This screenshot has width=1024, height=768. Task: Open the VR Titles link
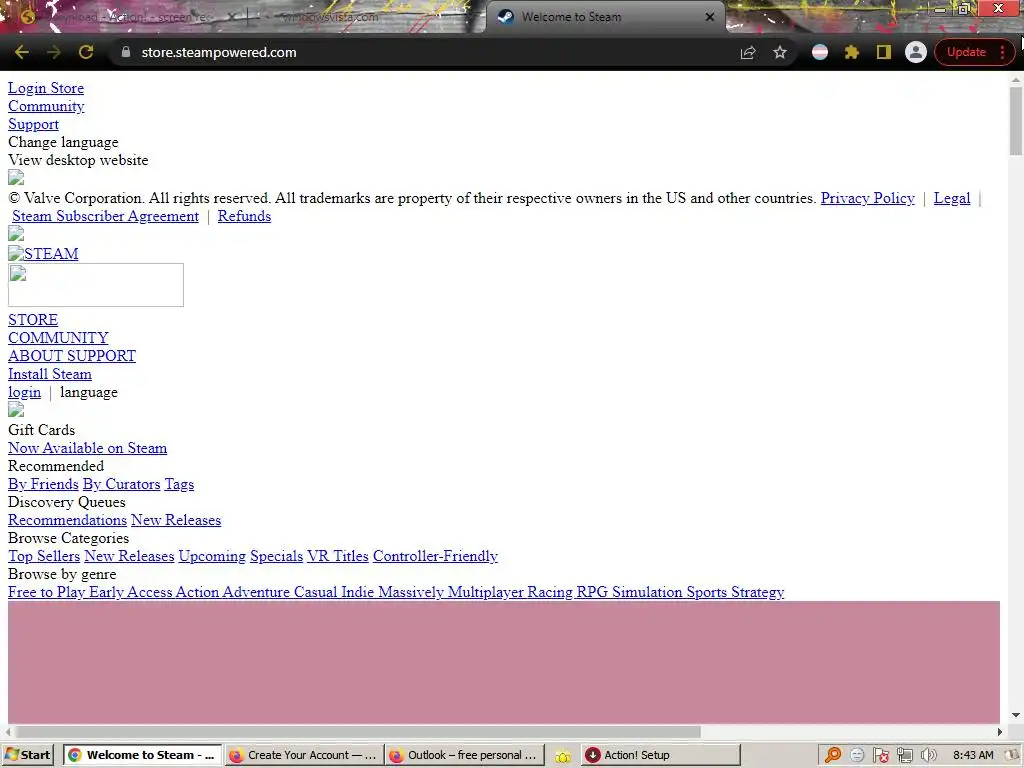pyautogui.click(x=338, y=556)
